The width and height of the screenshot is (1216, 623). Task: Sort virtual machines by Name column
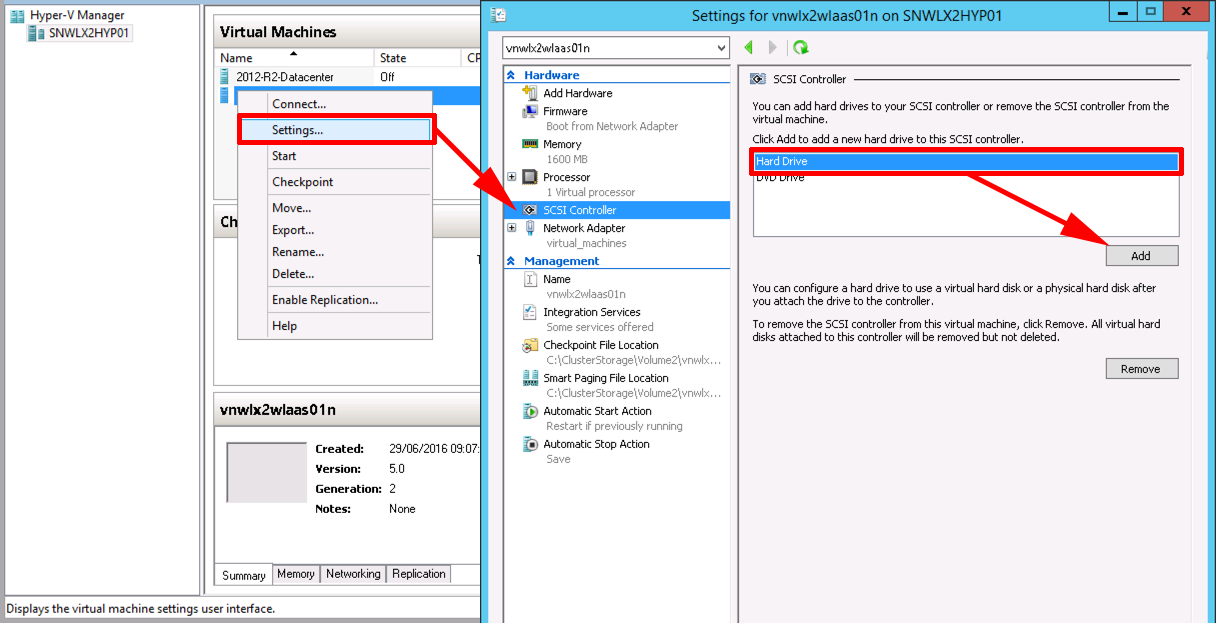pyautogui.click(x=296, y=58)
